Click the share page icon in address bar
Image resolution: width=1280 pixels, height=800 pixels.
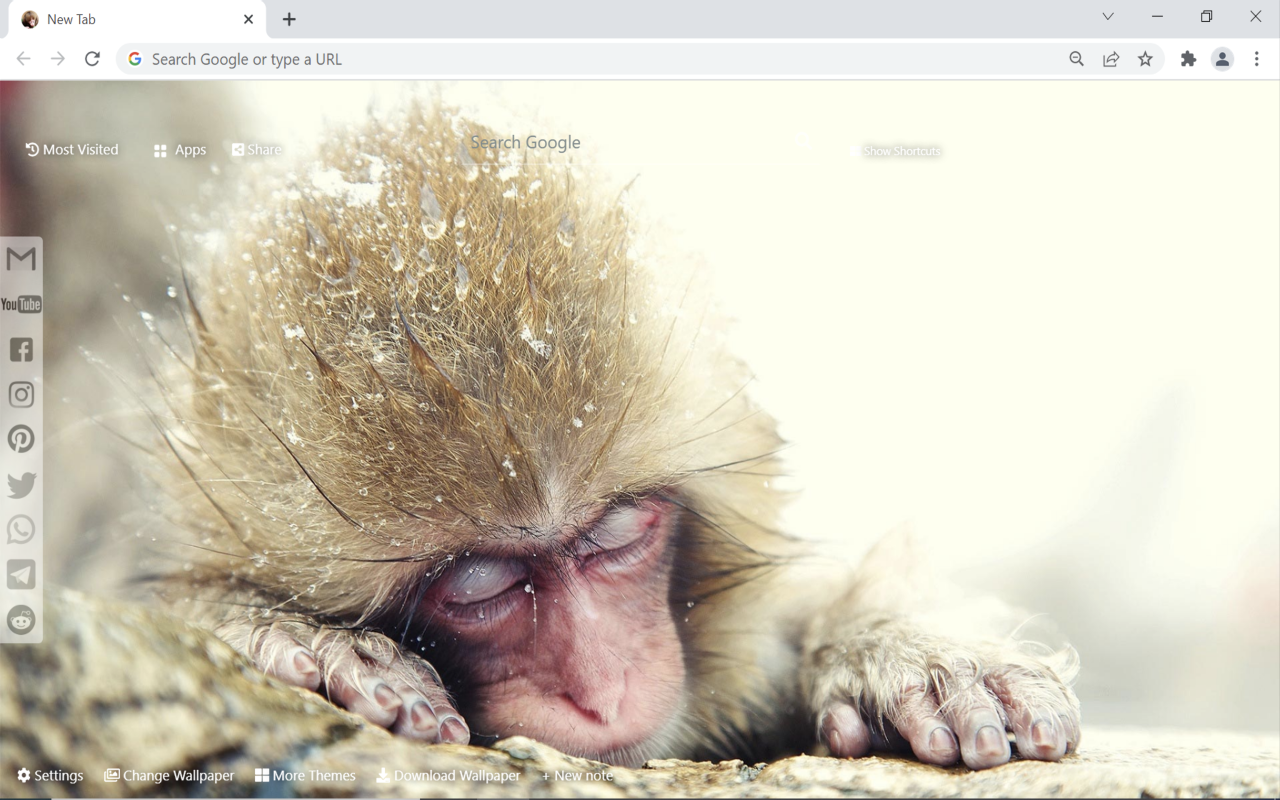1111,59
